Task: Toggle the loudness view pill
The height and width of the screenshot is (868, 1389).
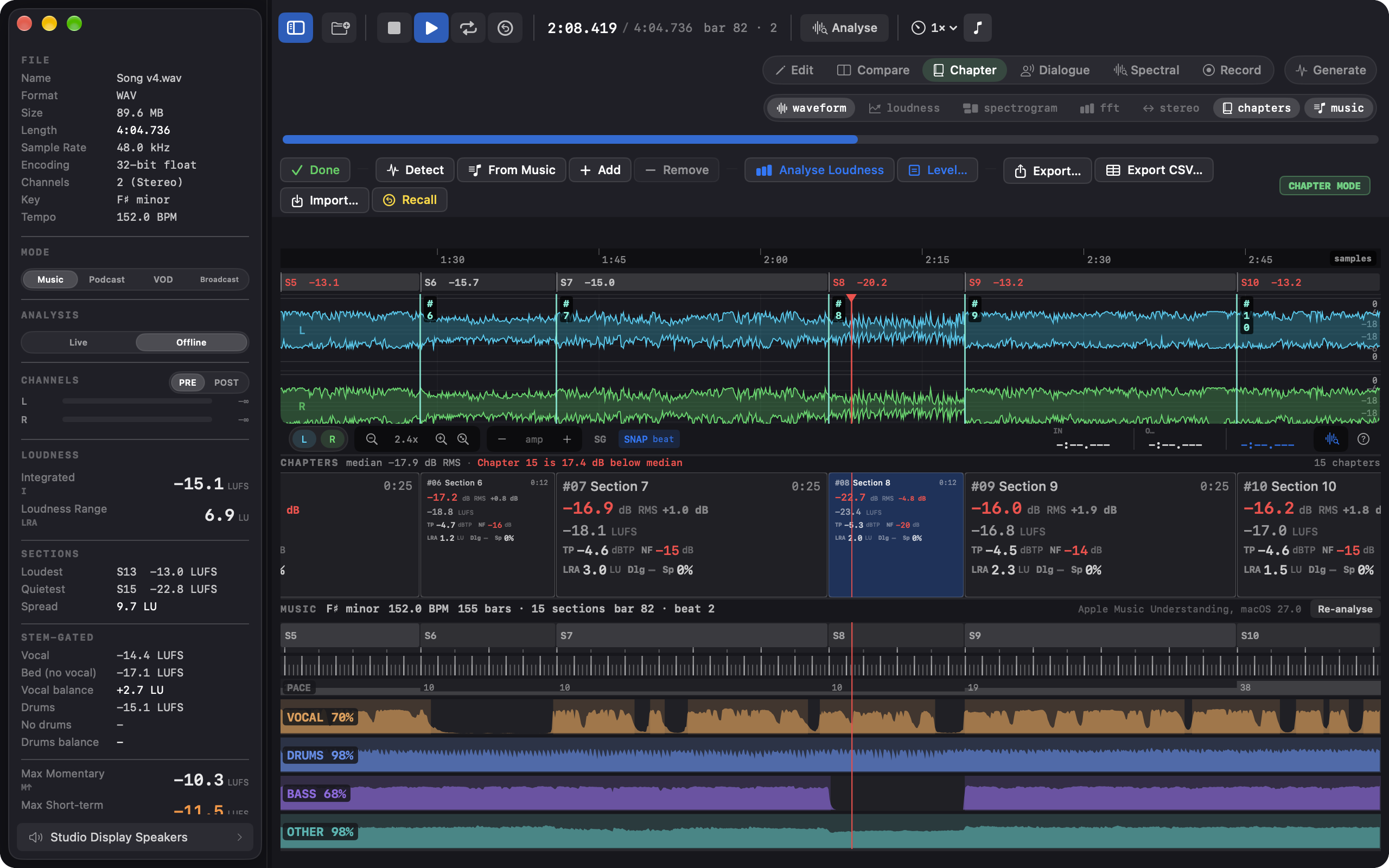Action: [x=904, y=108]
